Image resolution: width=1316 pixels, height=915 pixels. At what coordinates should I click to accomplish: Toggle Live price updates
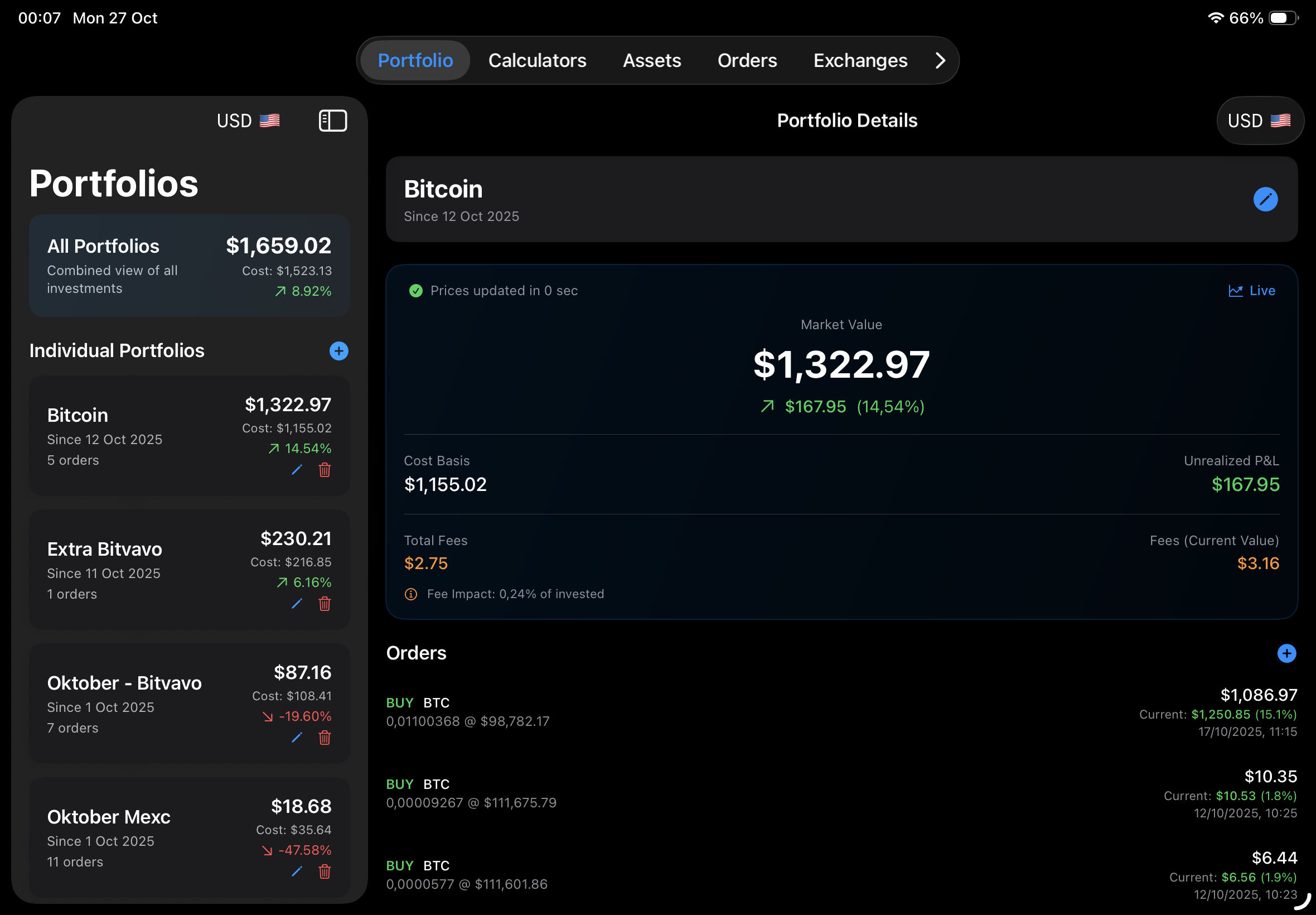(x=1252, y=290)
